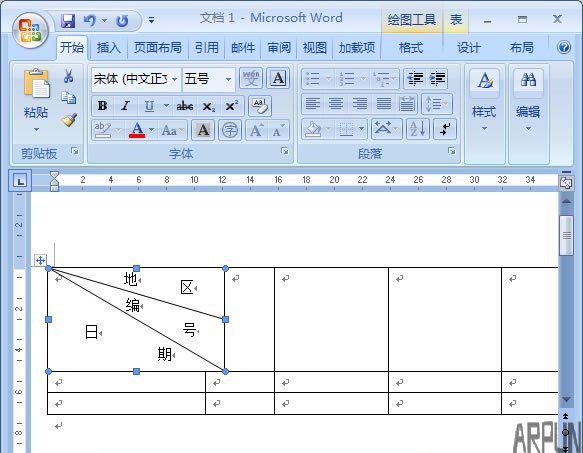Screen dimensions: 583x453
Task: Clear formatting with the eraser icon
Action: (x=260, y=106)
